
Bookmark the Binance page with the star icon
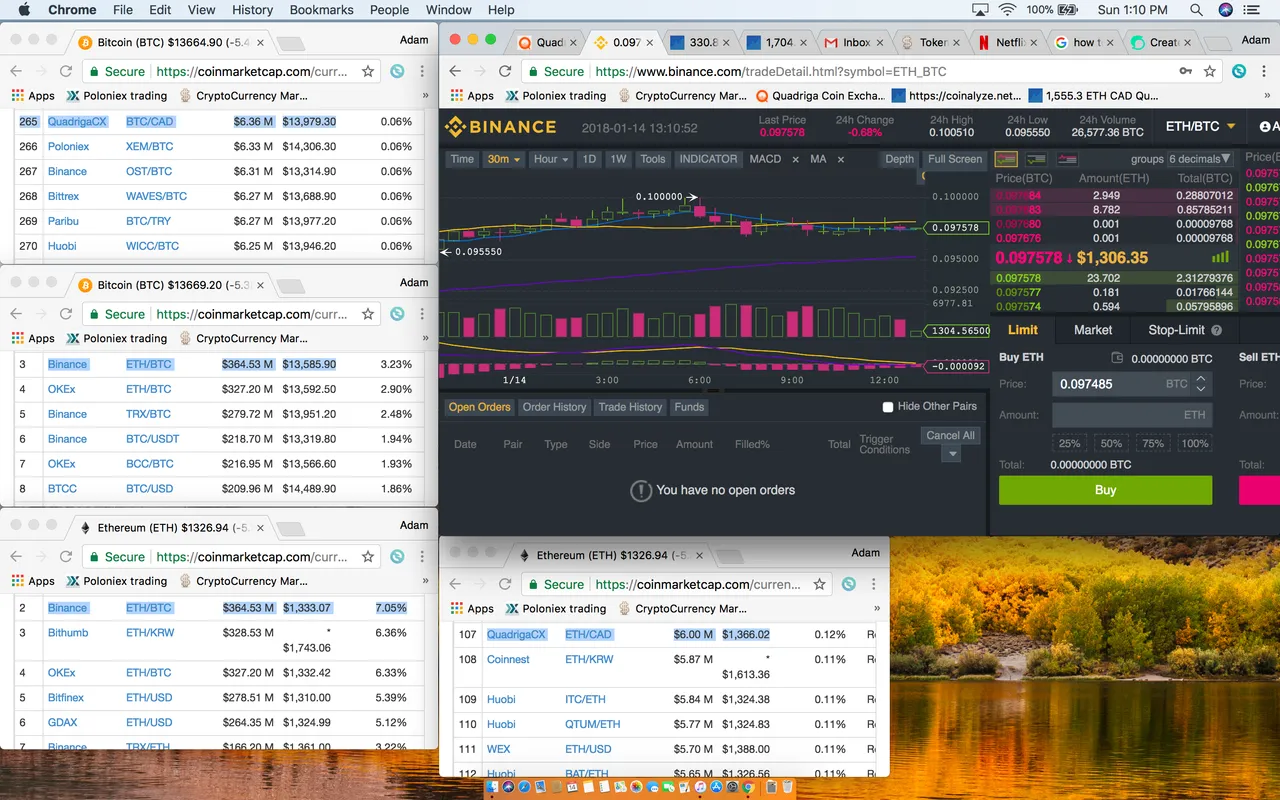pos(1210,71)
